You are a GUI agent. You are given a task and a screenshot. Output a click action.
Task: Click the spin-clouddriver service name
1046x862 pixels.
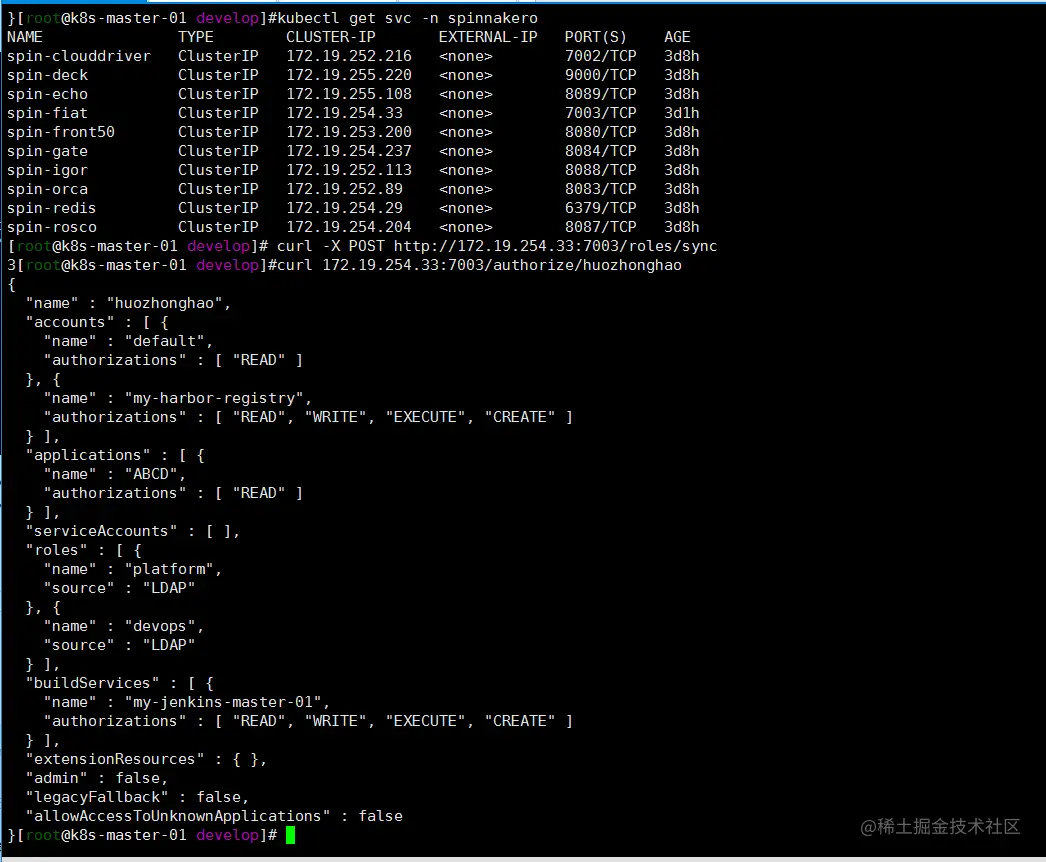[79, 56]
